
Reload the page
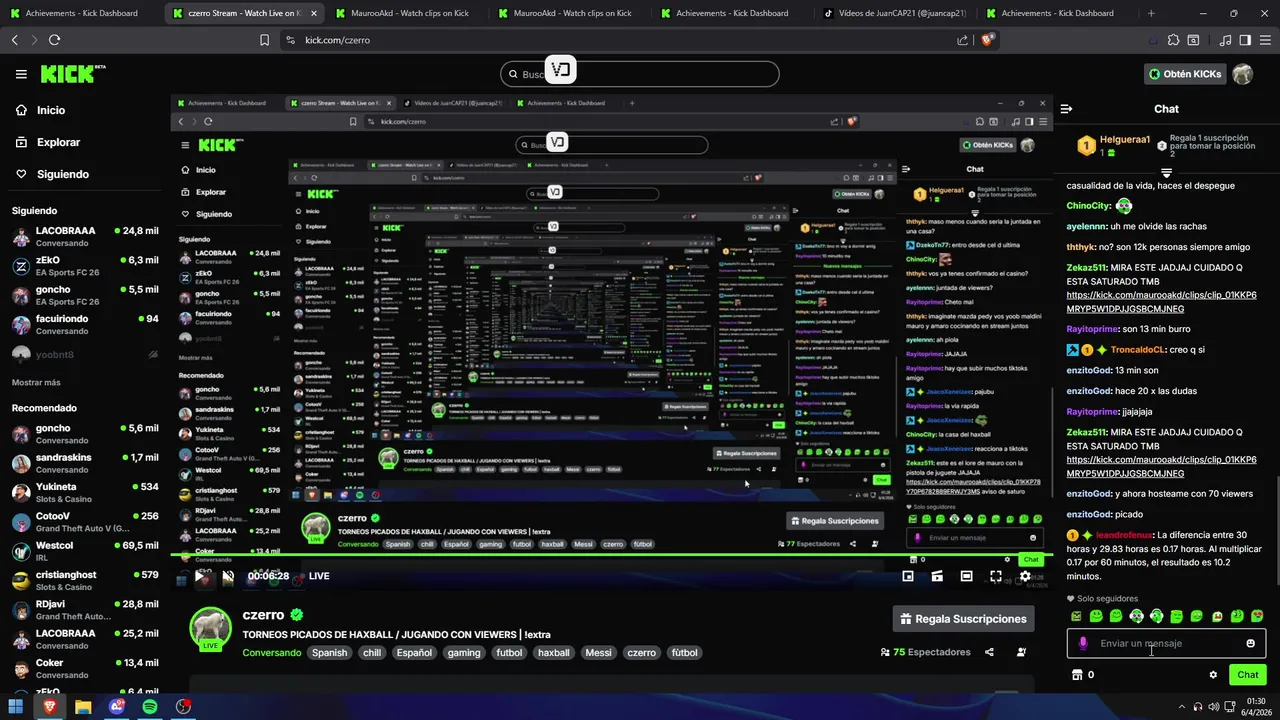click(54, 40)
